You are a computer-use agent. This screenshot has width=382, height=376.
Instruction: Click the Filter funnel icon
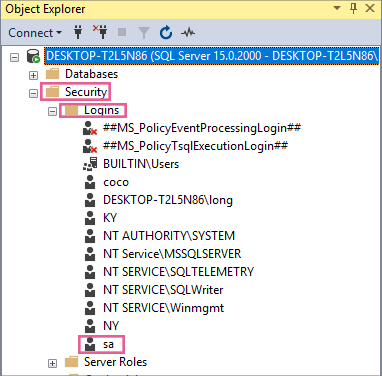tap(144, 33)
